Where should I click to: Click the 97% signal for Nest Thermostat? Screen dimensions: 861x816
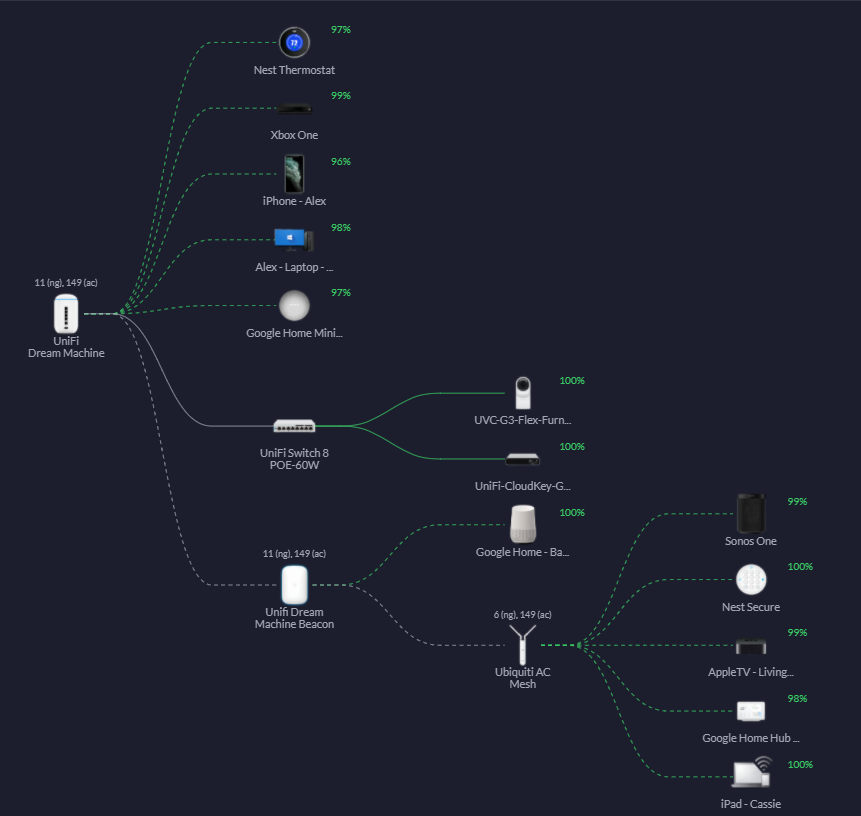pos(340,30)
